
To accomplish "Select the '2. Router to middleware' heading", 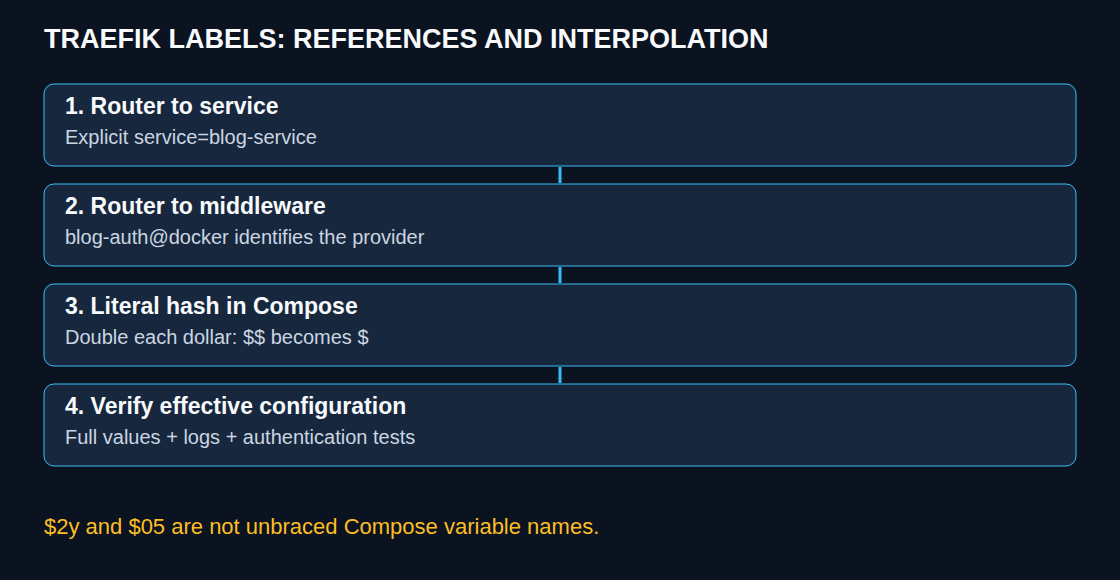I will pos(195,206).
